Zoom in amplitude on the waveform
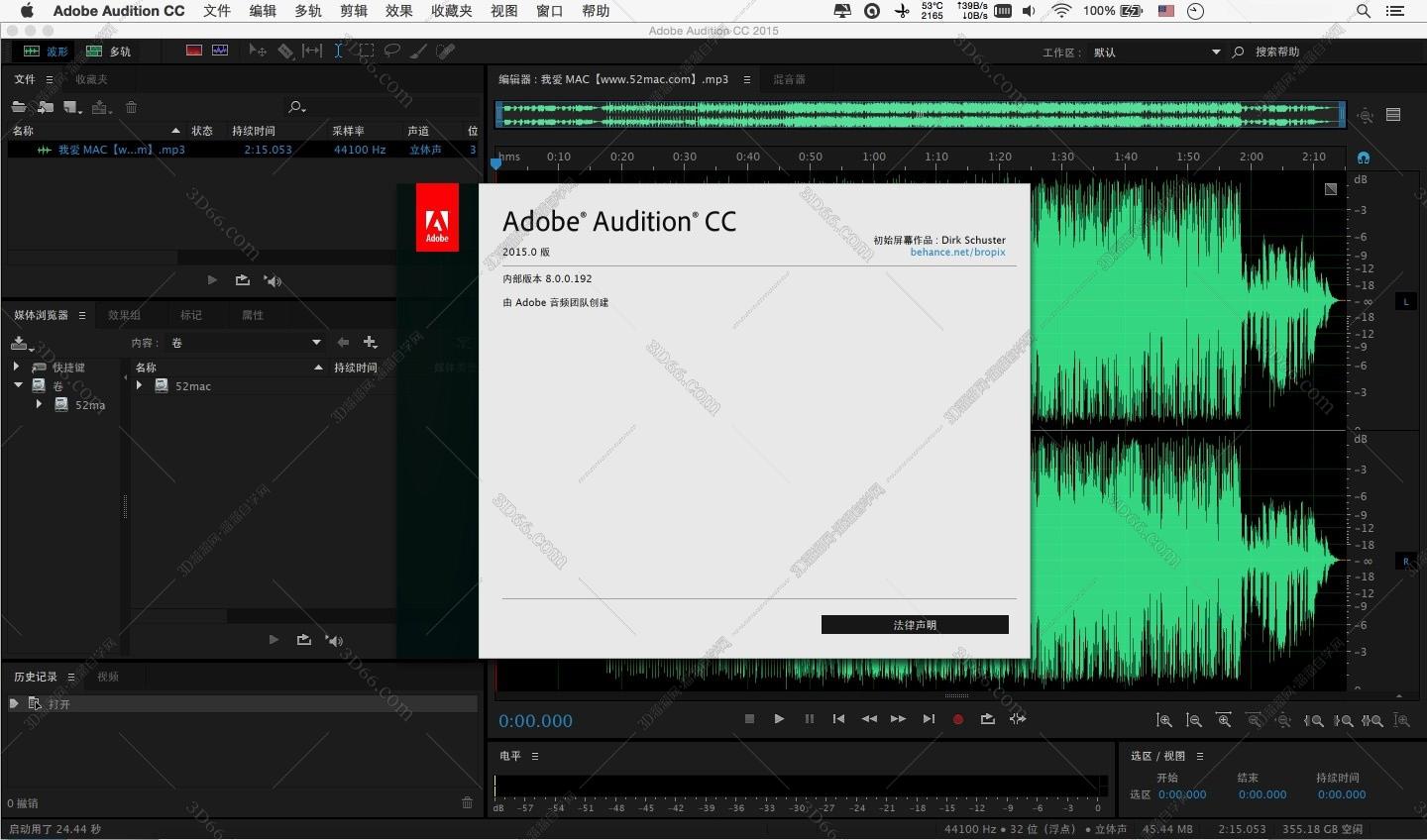 coord(1164,721)
